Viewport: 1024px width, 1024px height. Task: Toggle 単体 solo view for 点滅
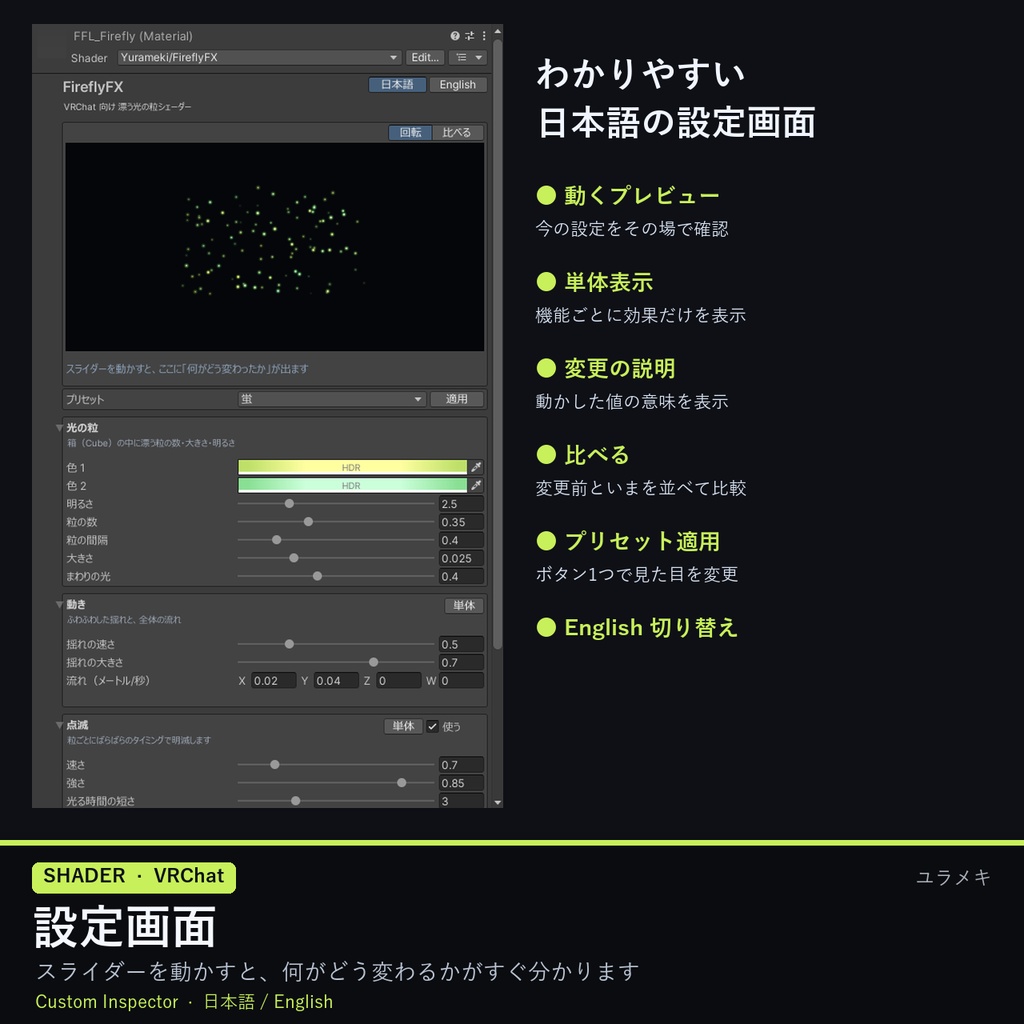tap(403, 726)
